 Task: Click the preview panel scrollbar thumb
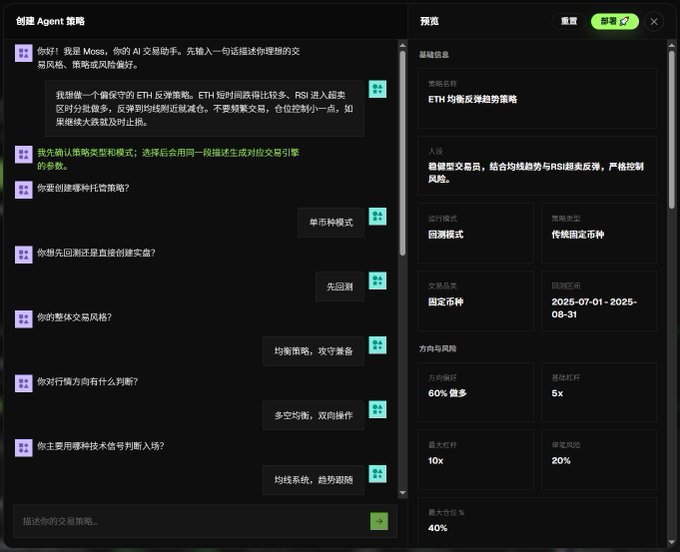coord(672,130)
